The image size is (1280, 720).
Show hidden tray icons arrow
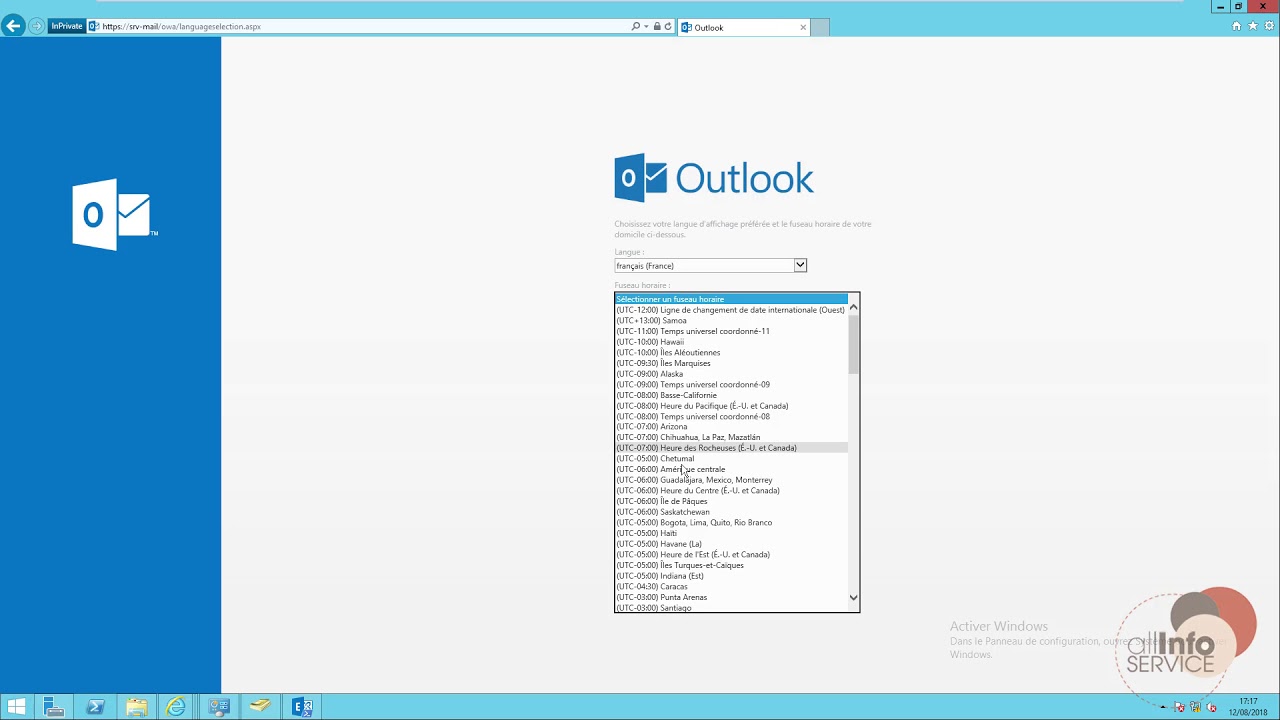[1163, 708]
